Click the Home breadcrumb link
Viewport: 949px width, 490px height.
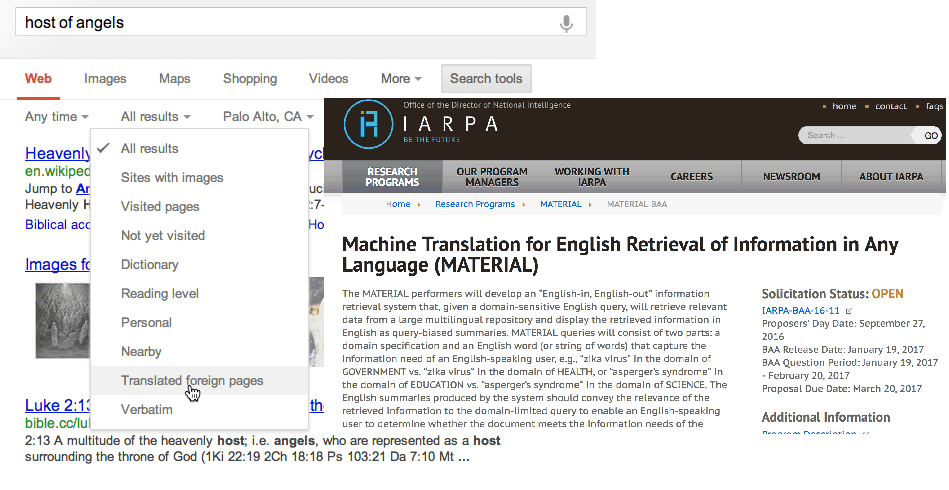pyautogui.click(x=398, y=204)
